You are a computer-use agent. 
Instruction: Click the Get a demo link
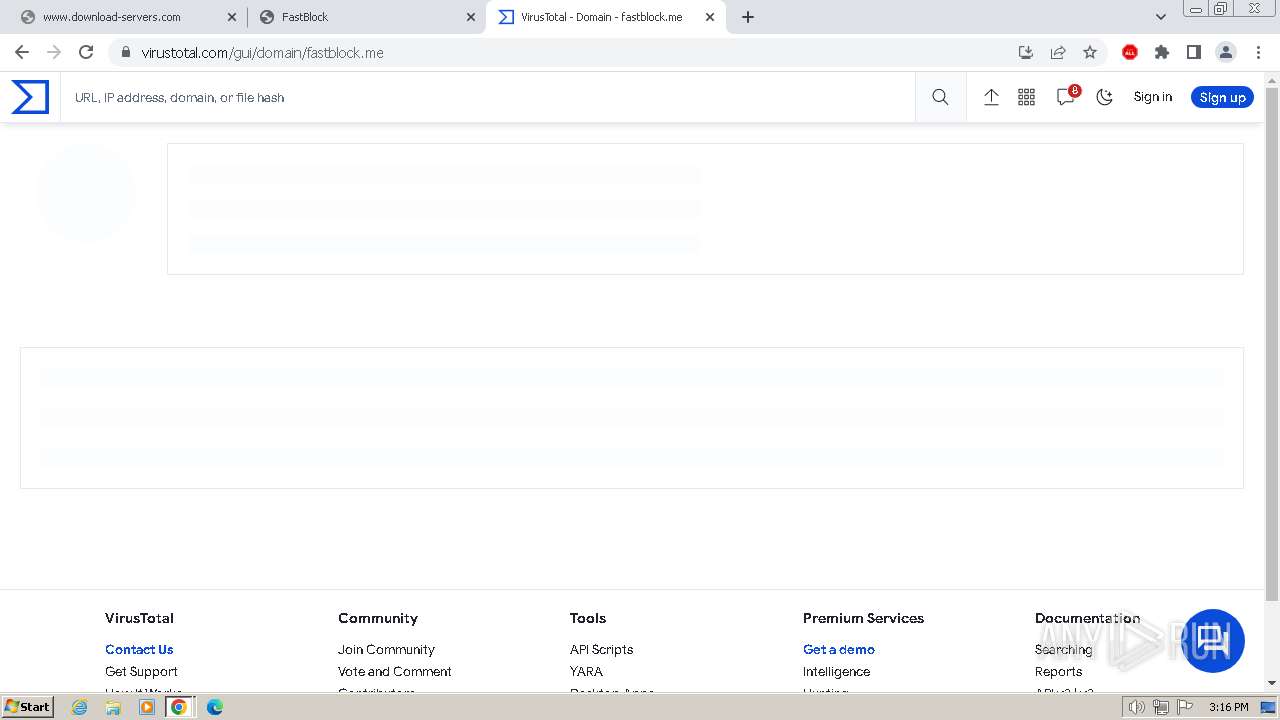[839, 649]
